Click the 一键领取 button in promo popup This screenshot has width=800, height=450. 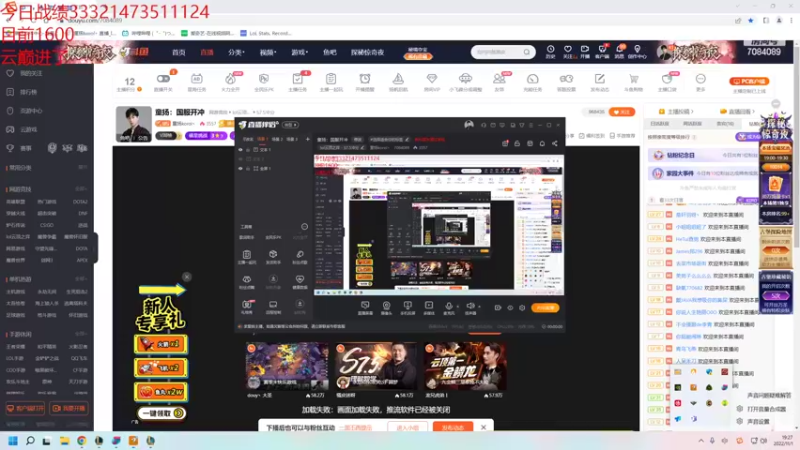point(161,413)
